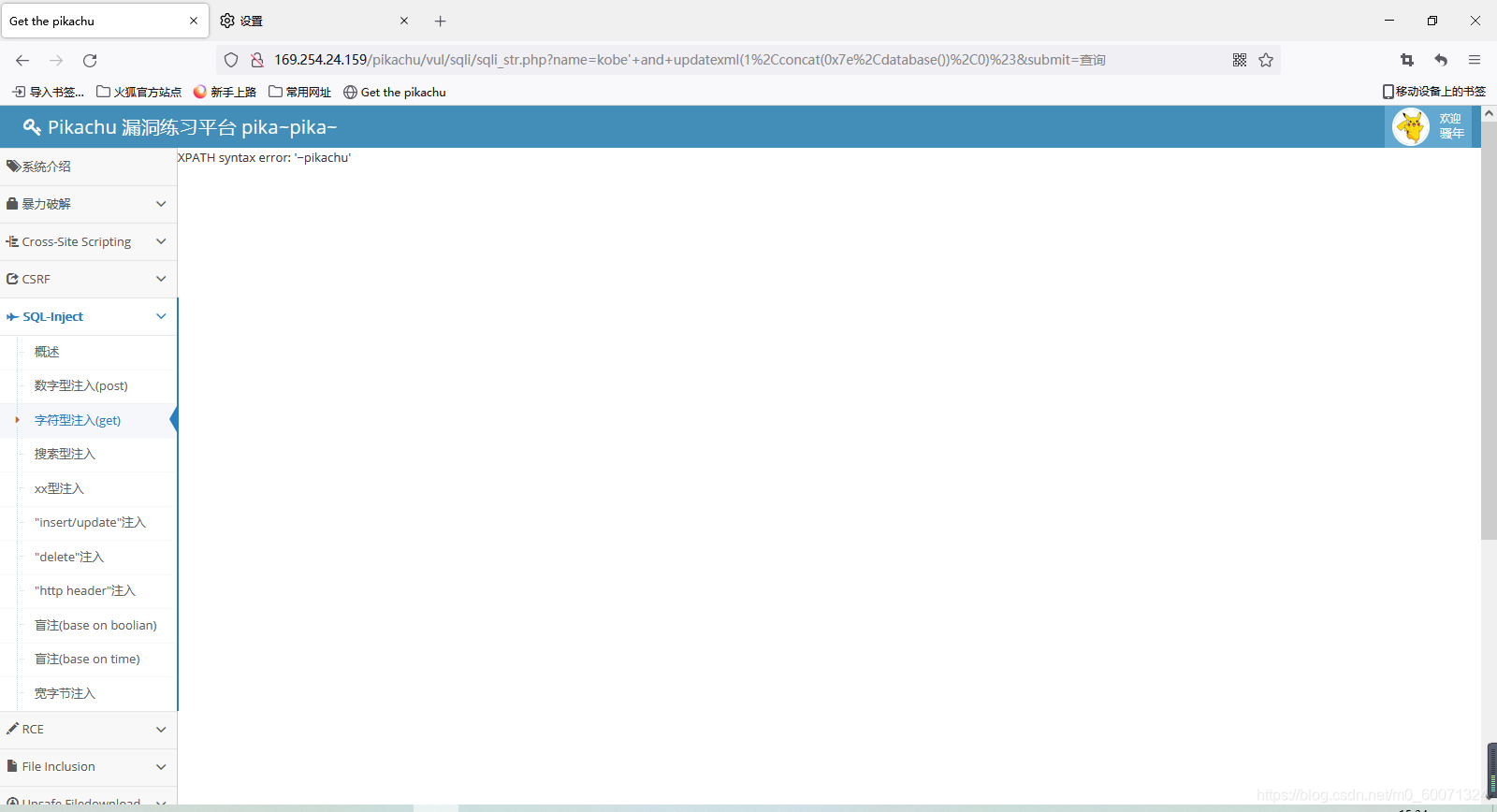The width and height of the screenshot is (1497, 812).
Task: Open the tracking protection shield icon
Action: [231, 60]
